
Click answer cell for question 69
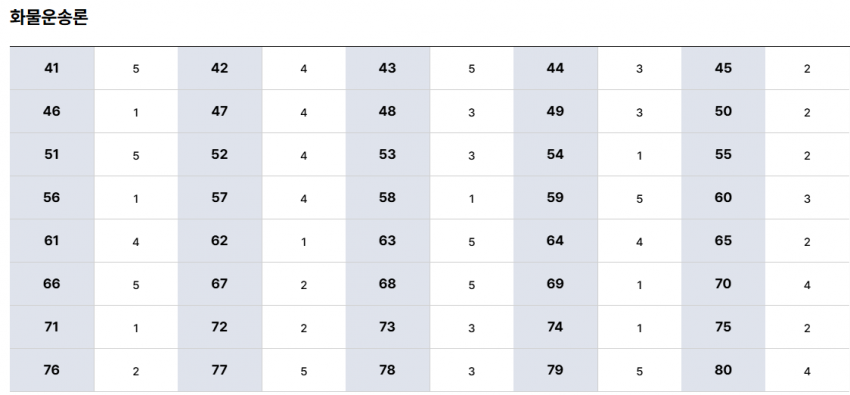click(x=640, y=284)
